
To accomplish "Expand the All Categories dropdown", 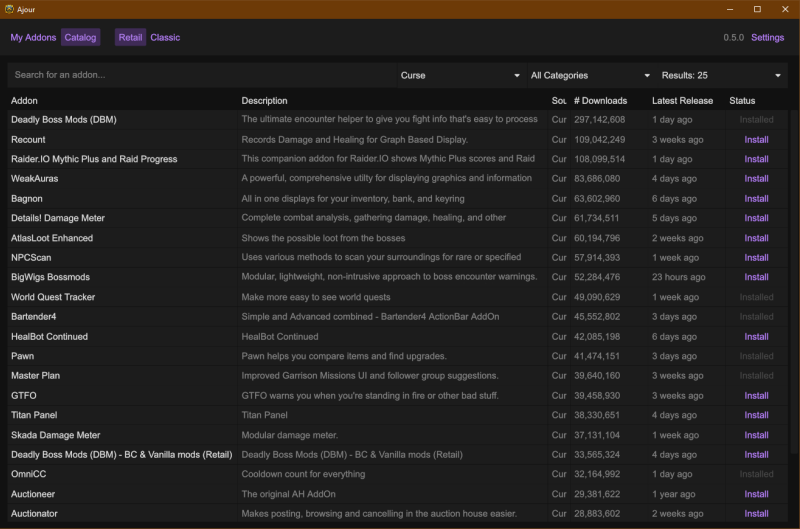I will (x=591, y=75).
